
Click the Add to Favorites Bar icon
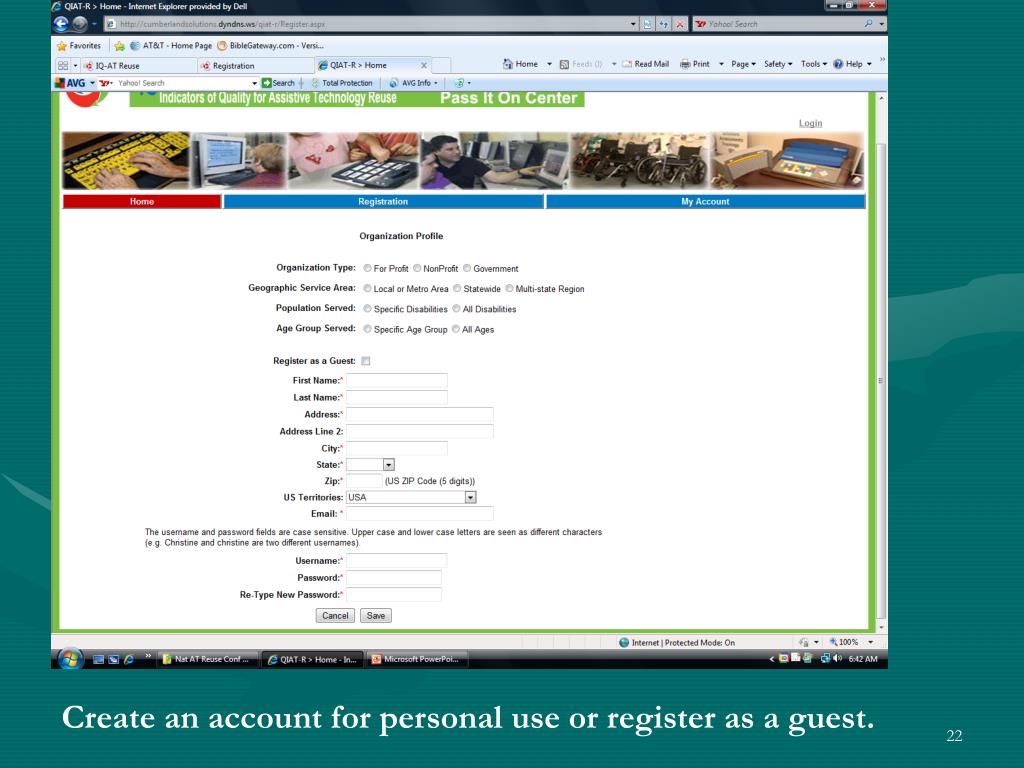coord(119,46)
